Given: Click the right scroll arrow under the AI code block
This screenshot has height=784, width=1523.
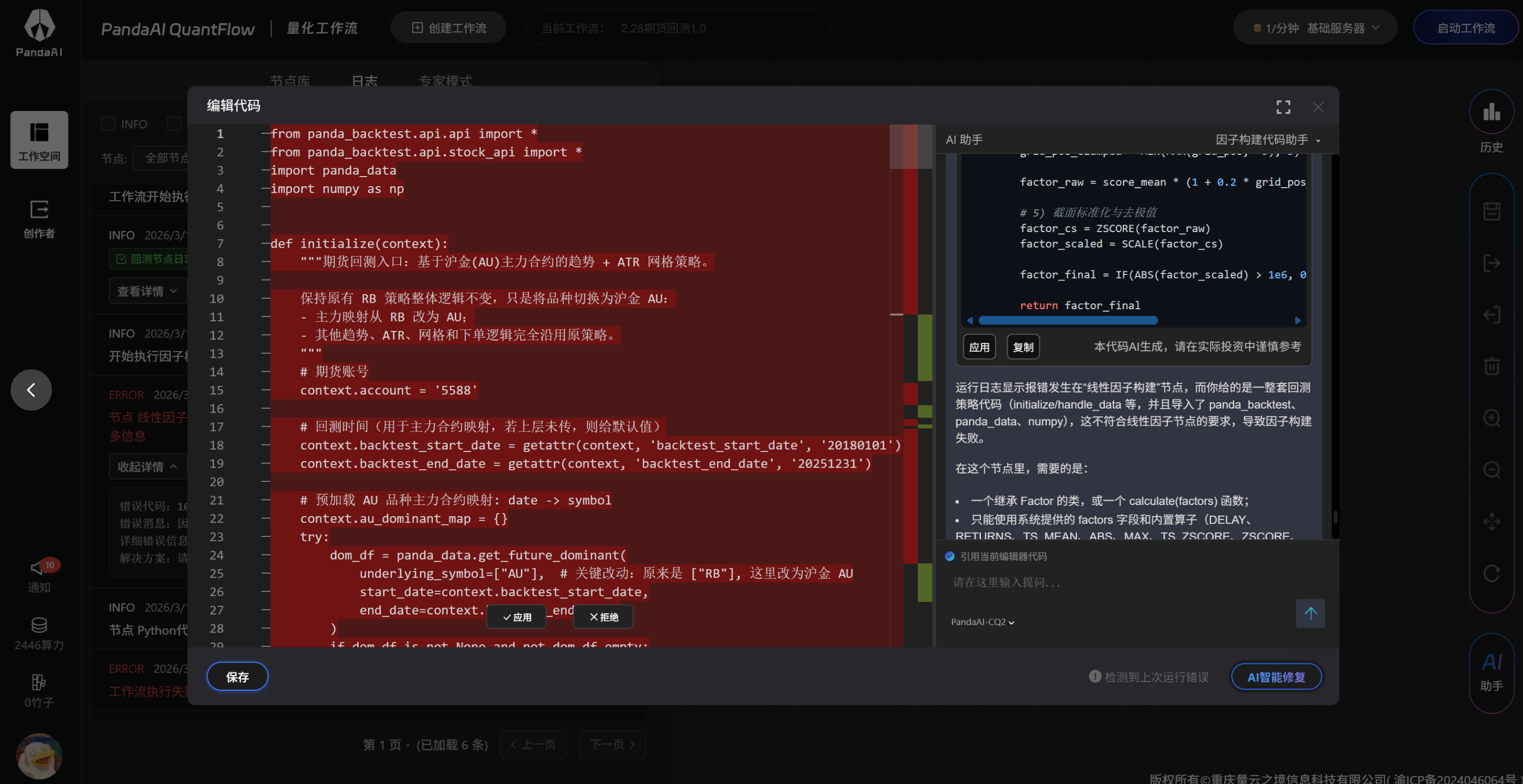Looking at the screenshot, I should [x=1298, y=320].
